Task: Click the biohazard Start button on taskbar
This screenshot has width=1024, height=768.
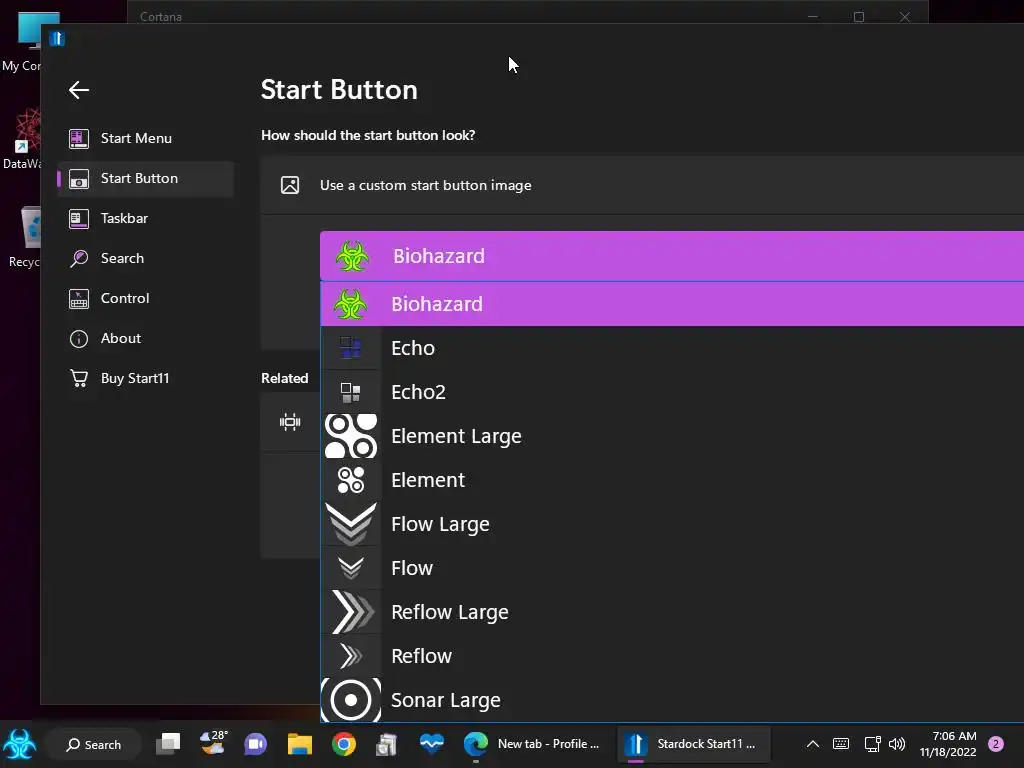Action: click(20, 744)
